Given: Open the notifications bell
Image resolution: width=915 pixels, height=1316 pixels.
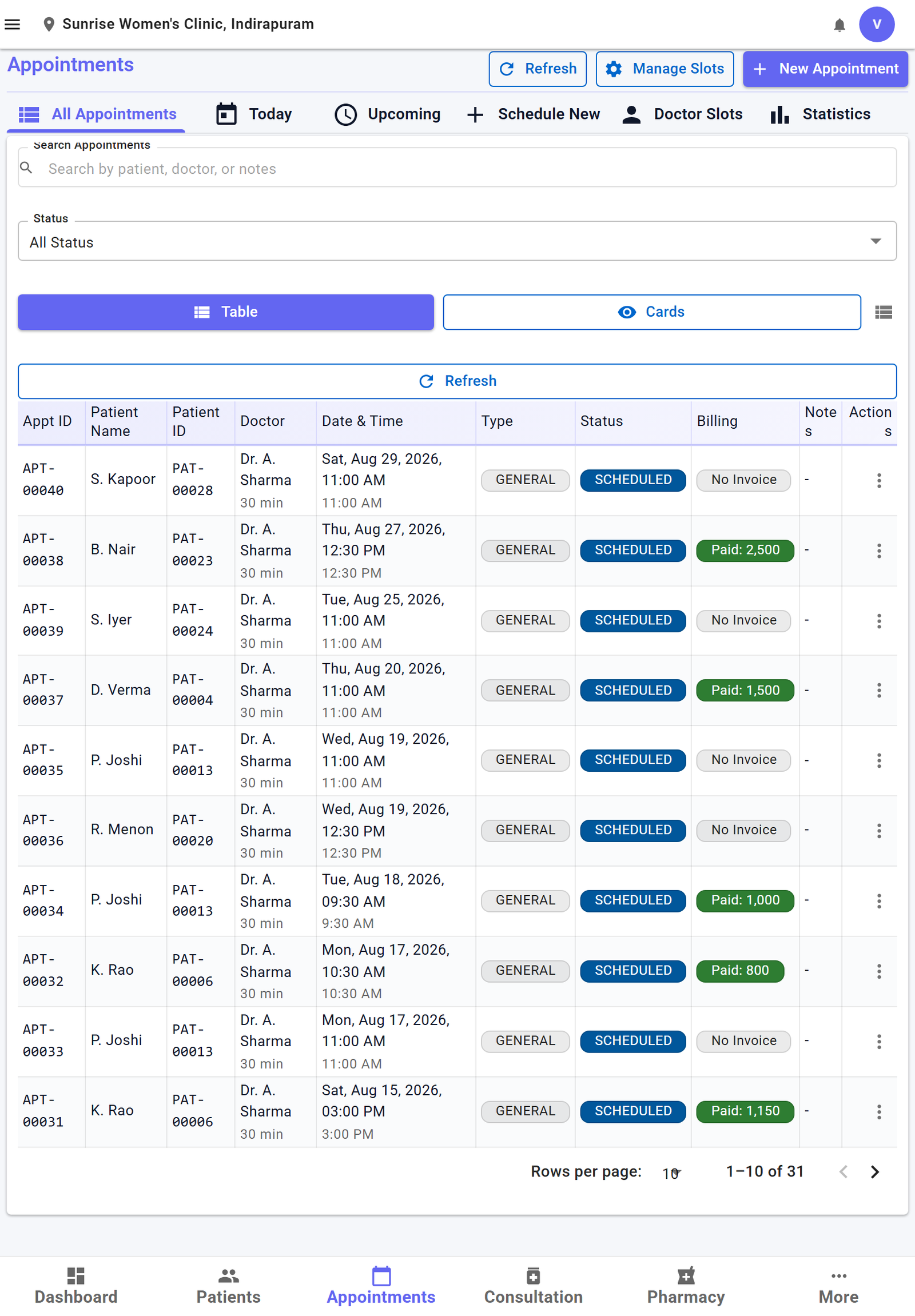Looking at the screenshot, I should coord(840,25).
